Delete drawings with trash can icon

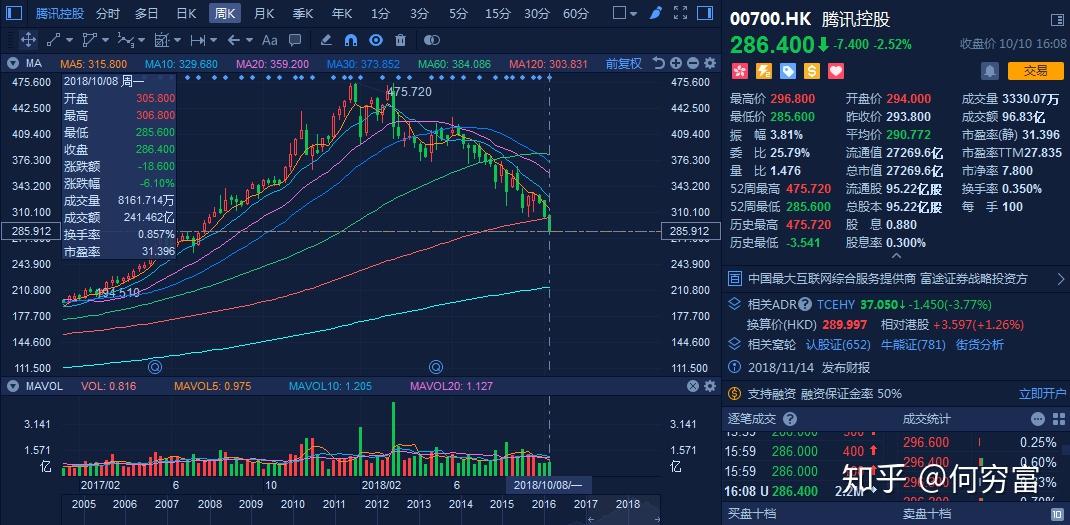401,40
